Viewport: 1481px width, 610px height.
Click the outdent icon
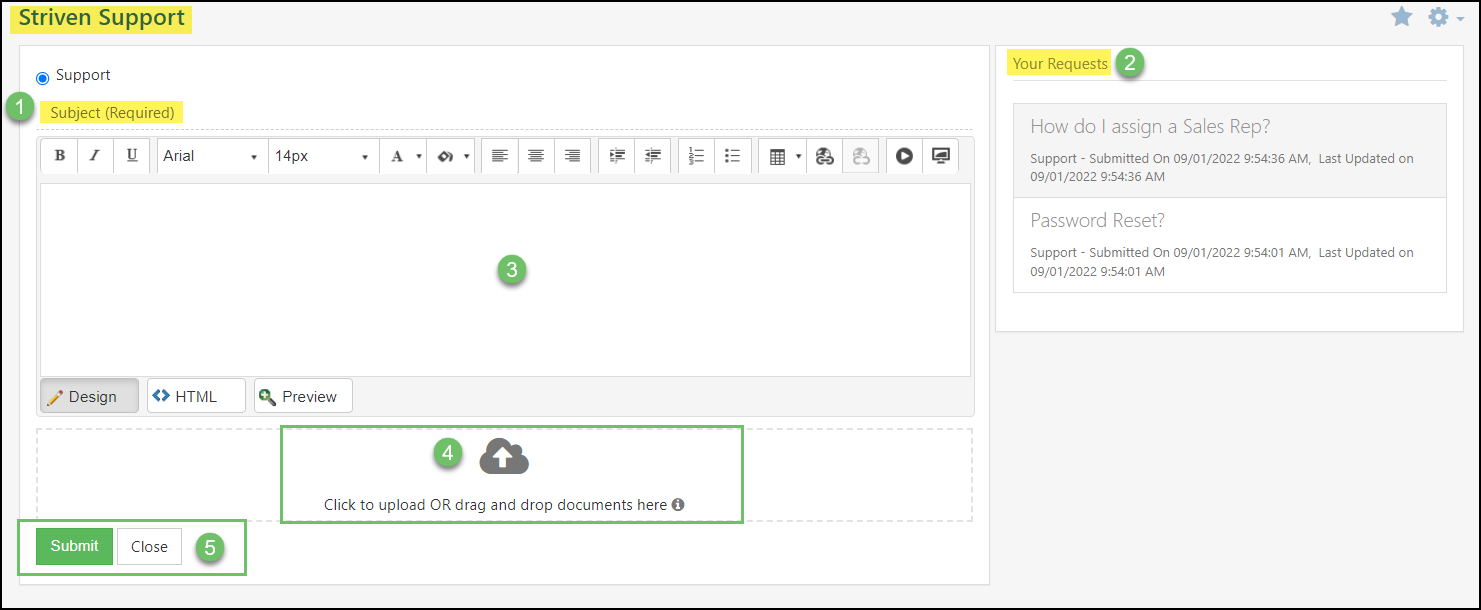click(653, 156)
